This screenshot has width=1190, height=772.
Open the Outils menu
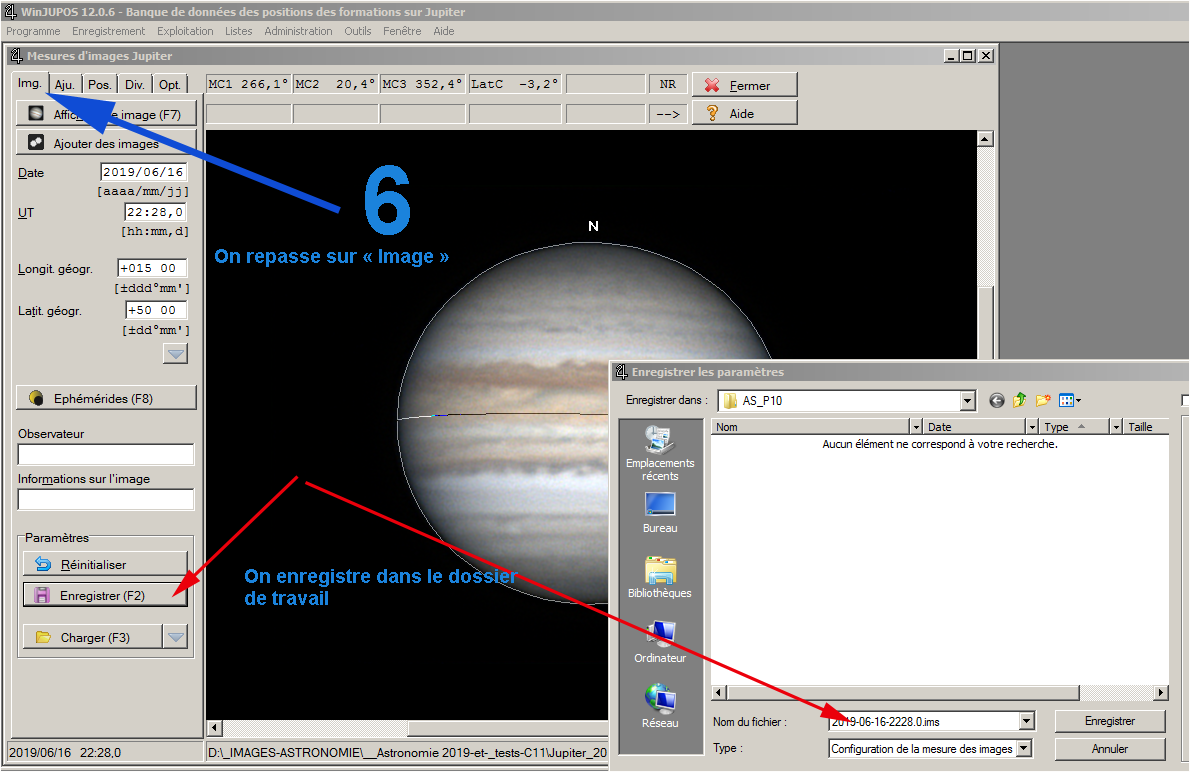(357, 31)
